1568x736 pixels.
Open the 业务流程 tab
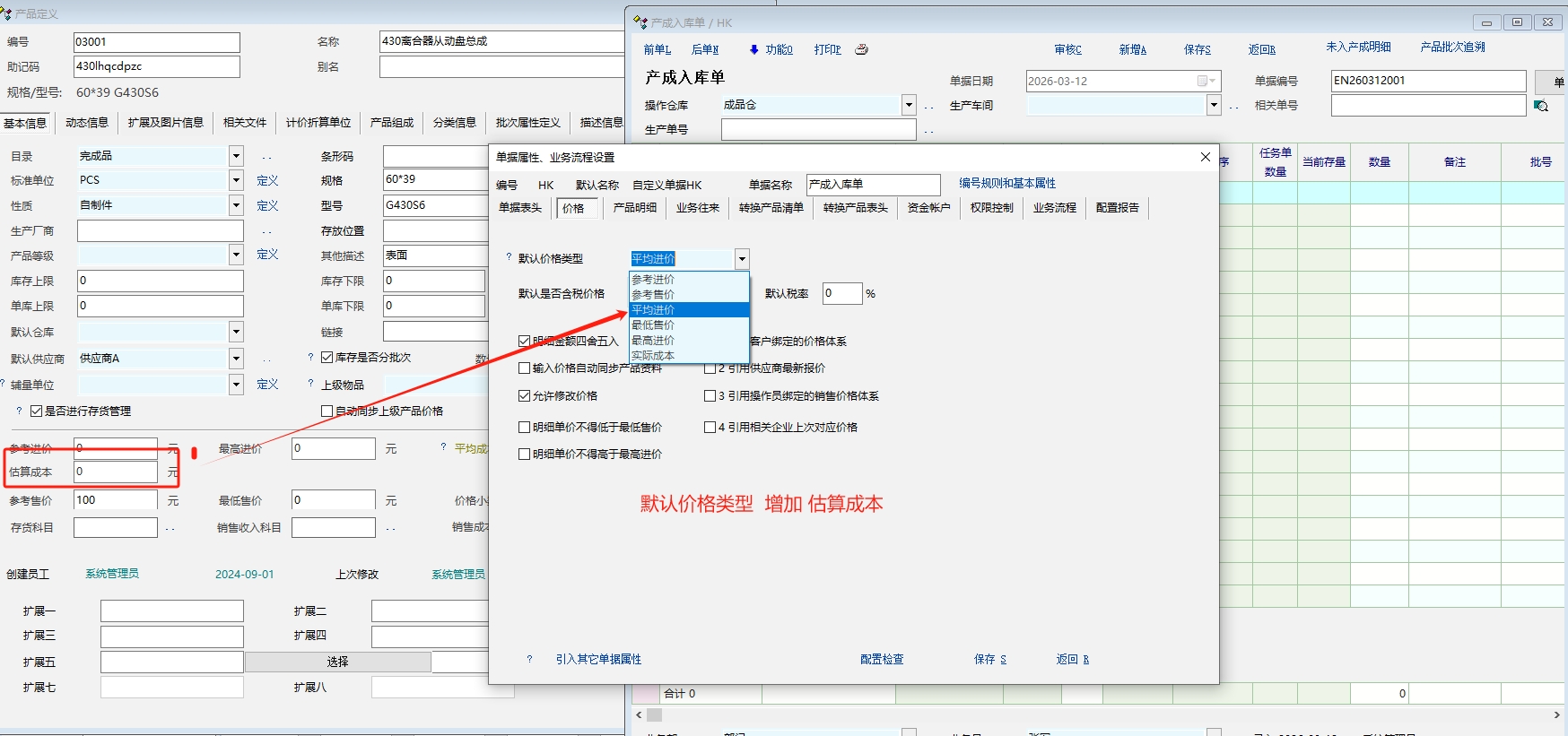(x=1054, y=208)
